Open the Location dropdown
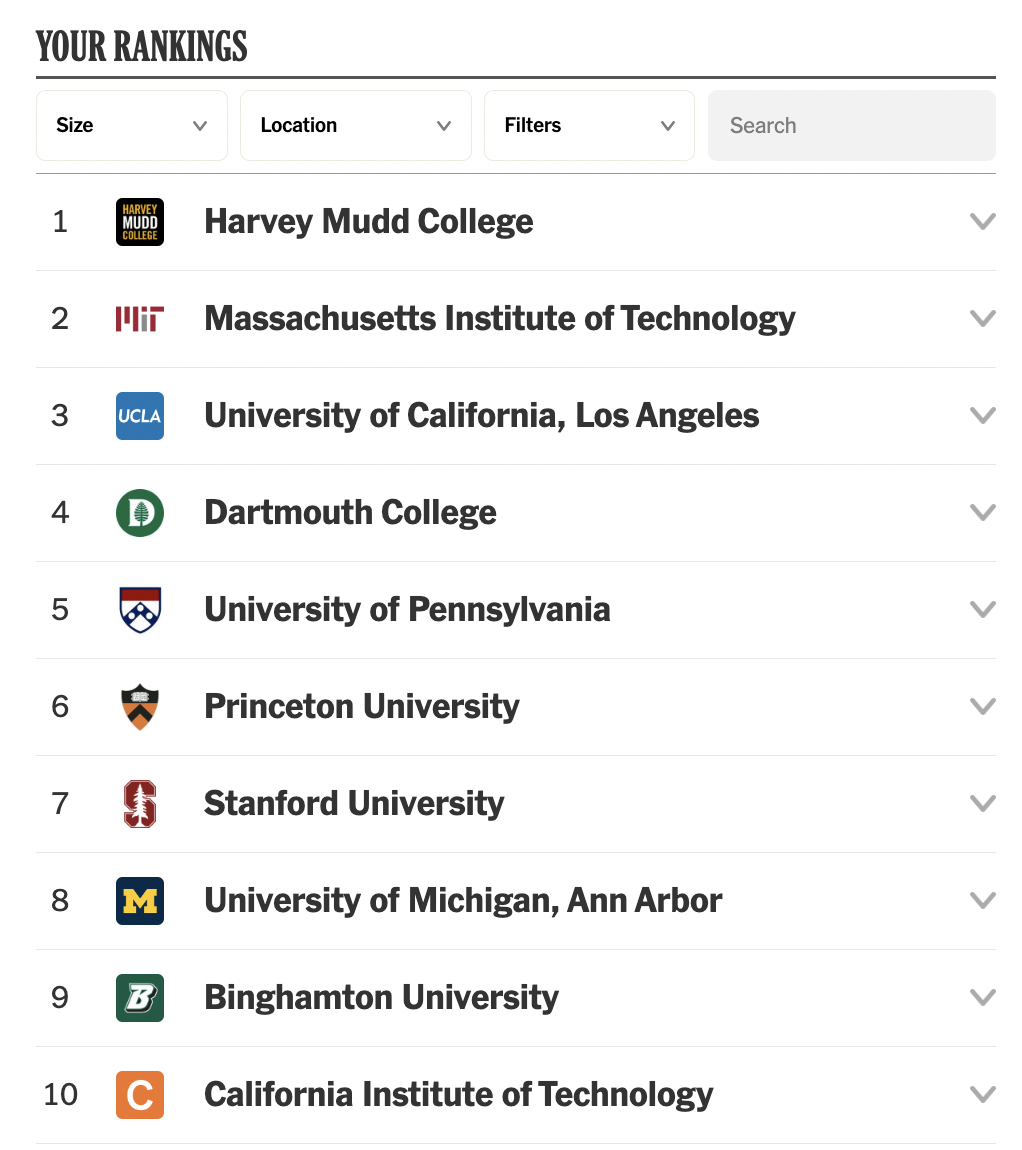 tap(355, 126)
